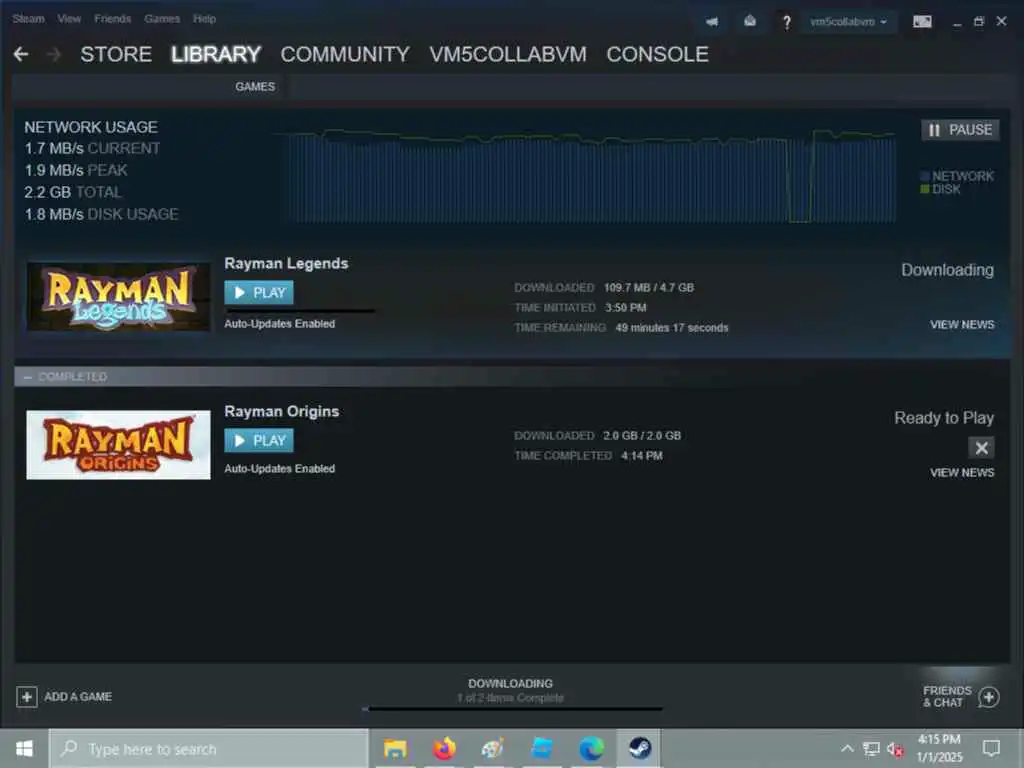Click the DISK legend square
This screenshot has height=768, width=1024.
coord(925,189)
